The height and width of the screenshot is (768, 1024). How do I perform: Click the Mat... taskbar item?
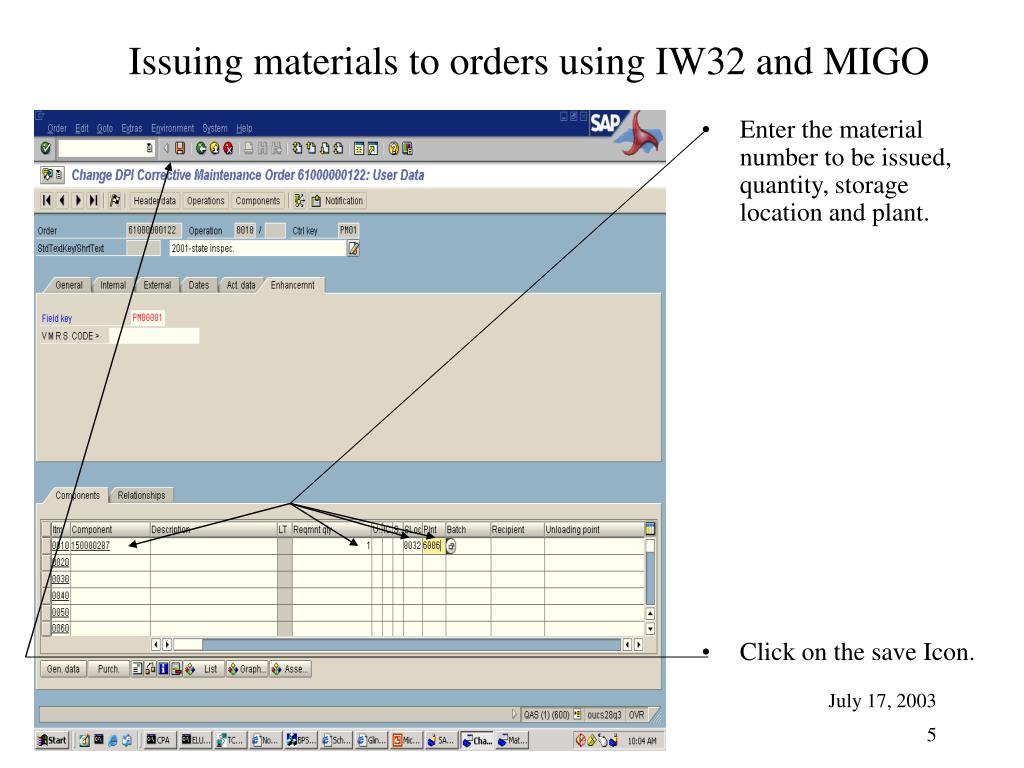pos(511,740)
